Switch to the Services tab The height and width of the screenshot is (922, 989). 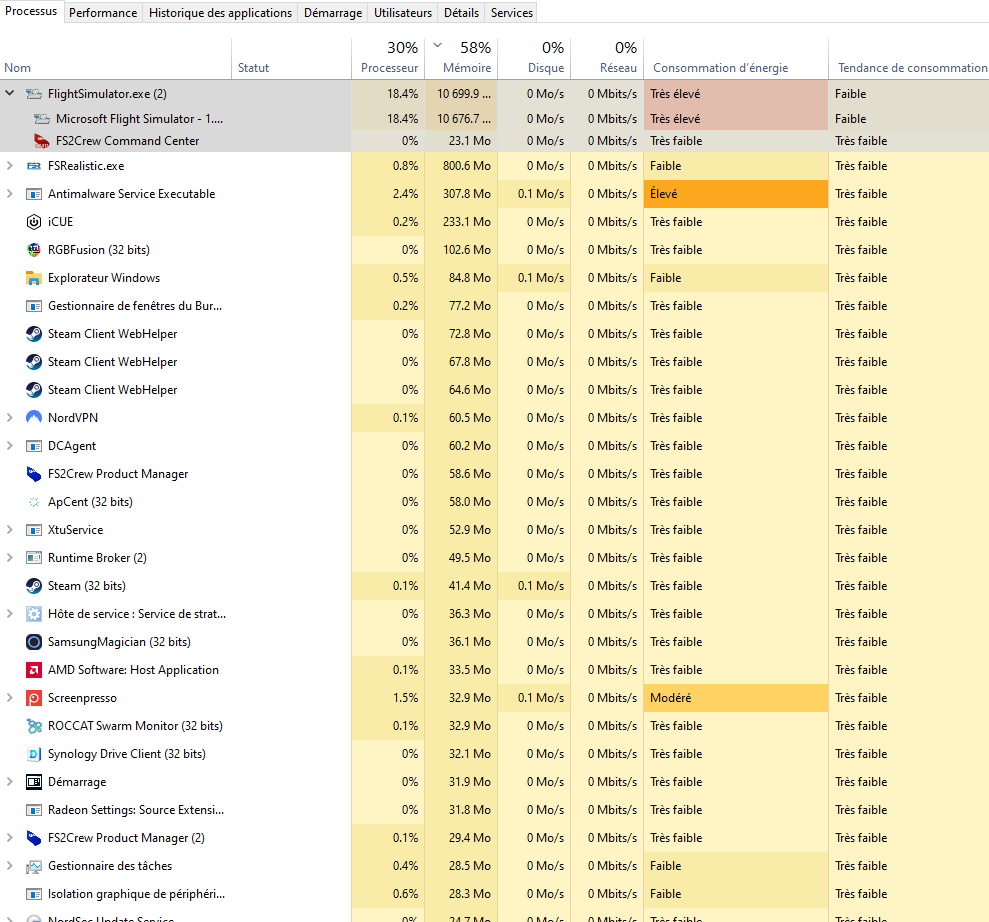pos(512,13)
